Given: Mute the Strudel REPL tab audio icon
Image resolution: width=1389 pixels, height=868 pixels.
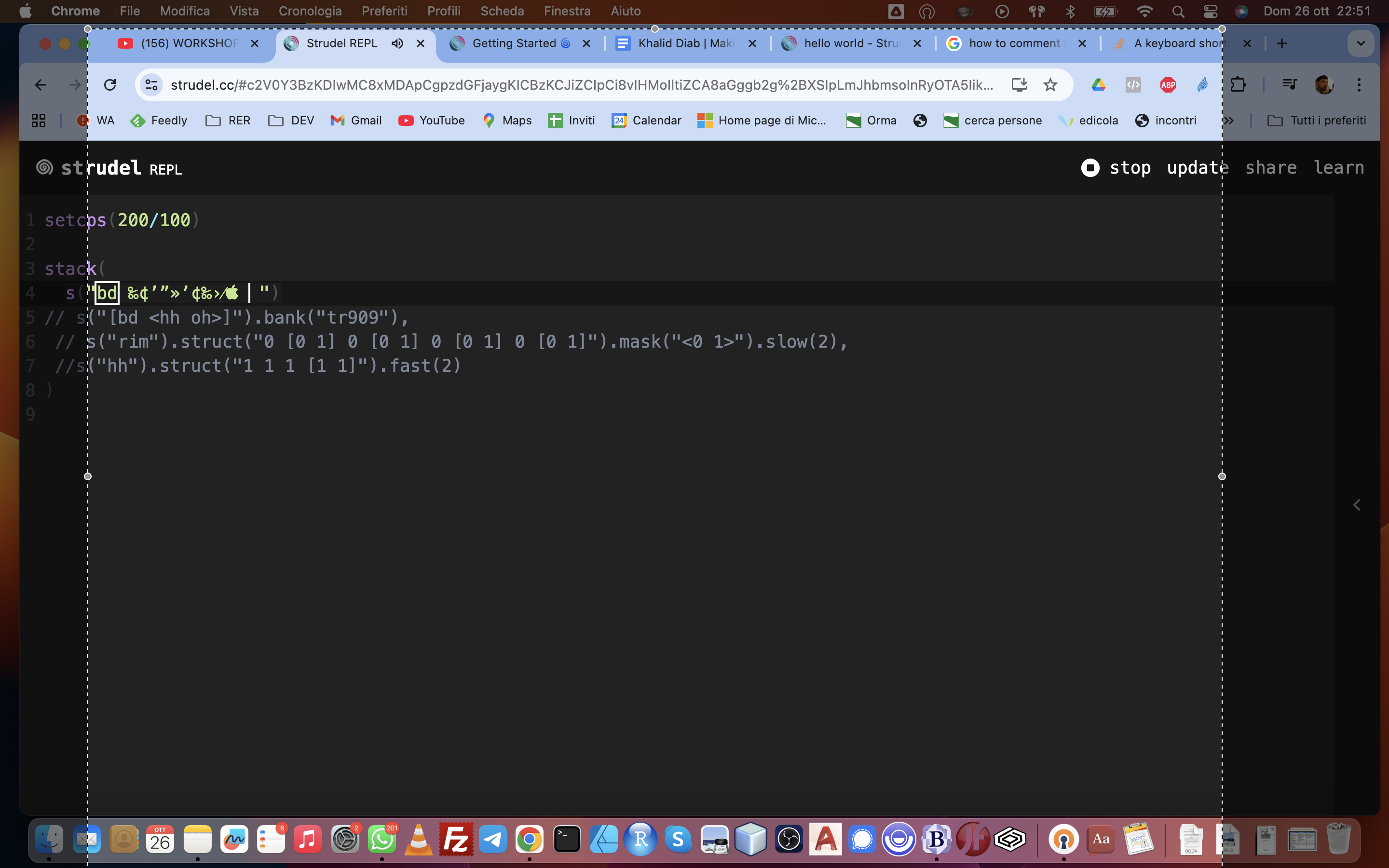Looking at the screenshot, I should click(397, 43).
